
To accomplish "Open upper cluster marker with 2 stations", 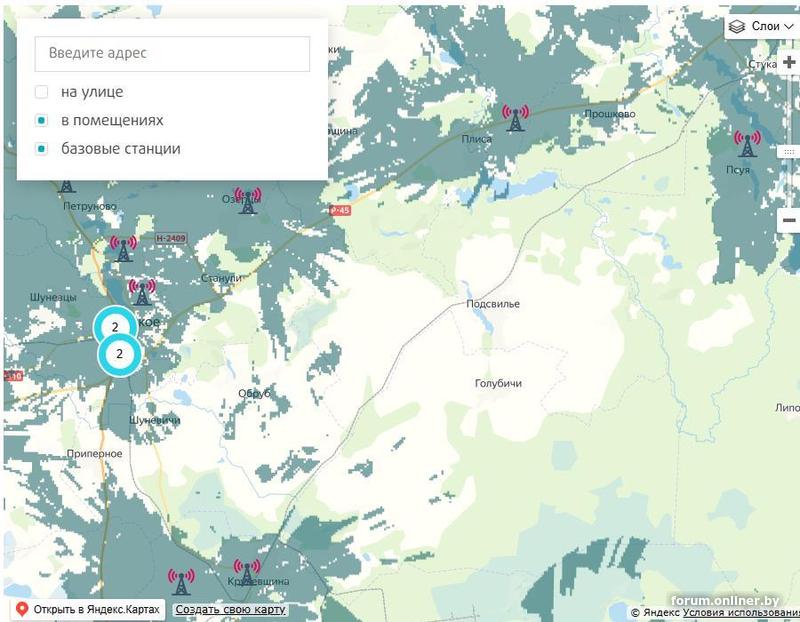I will tap(115, 327).
